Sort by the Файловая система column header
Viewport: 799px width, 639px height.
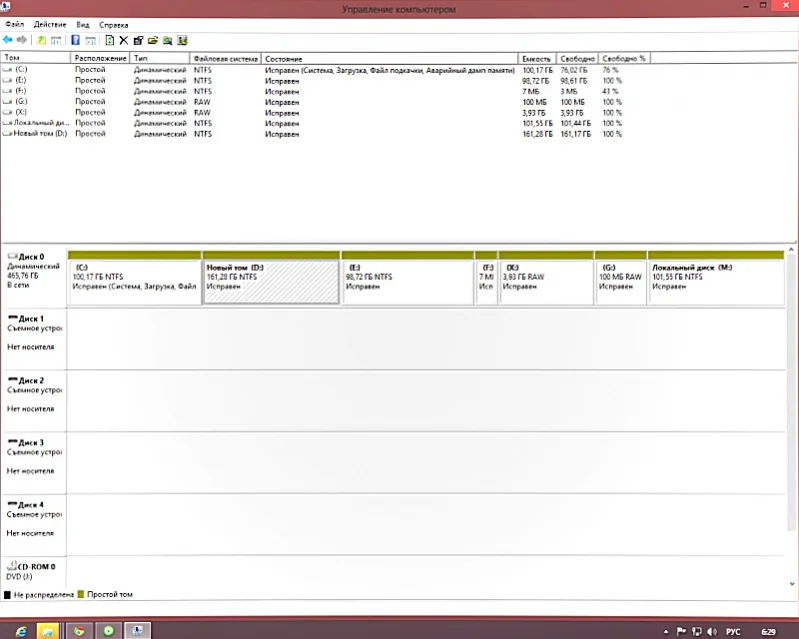click(226, 59)
